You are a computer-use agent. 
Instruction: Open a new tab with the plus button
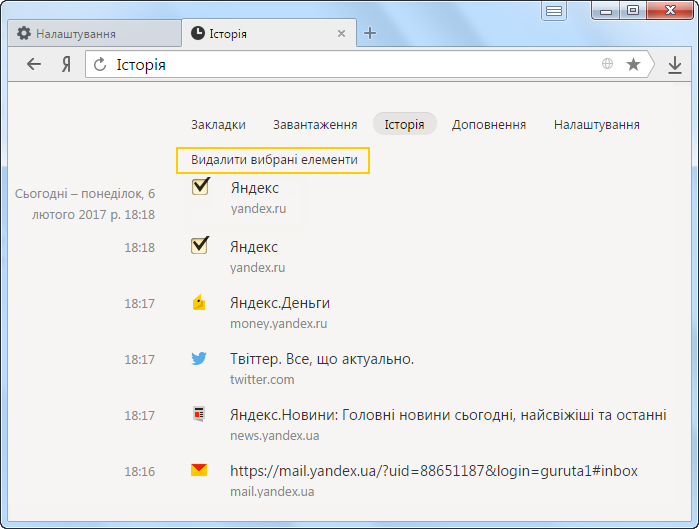(x=370, y=33)
